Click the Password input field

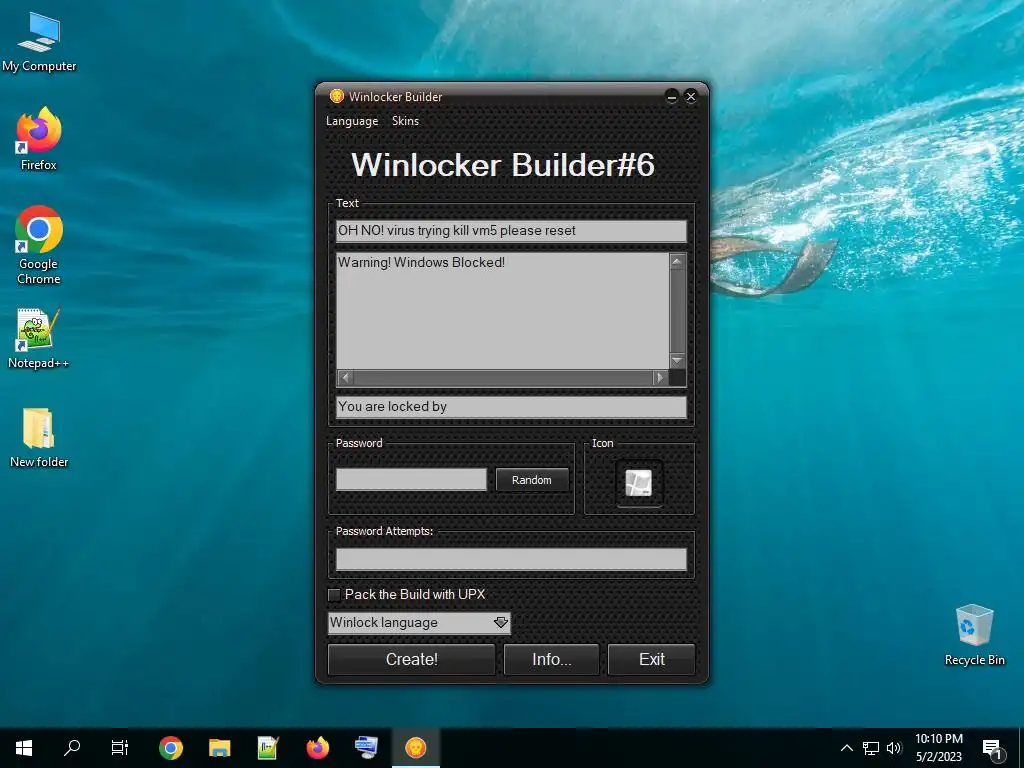(411, 479)
